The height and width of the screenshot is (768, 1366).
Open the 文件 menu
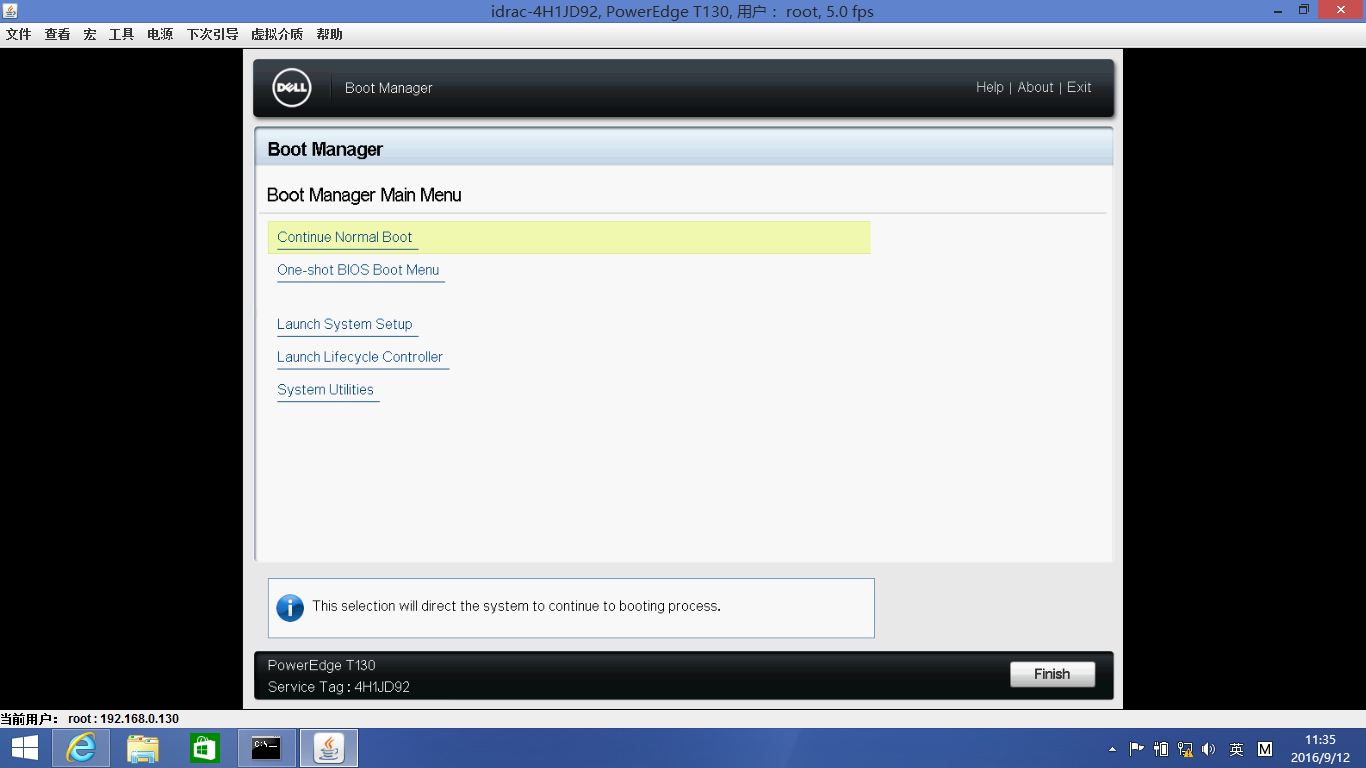pyautogui.click(x=19, y=34)
